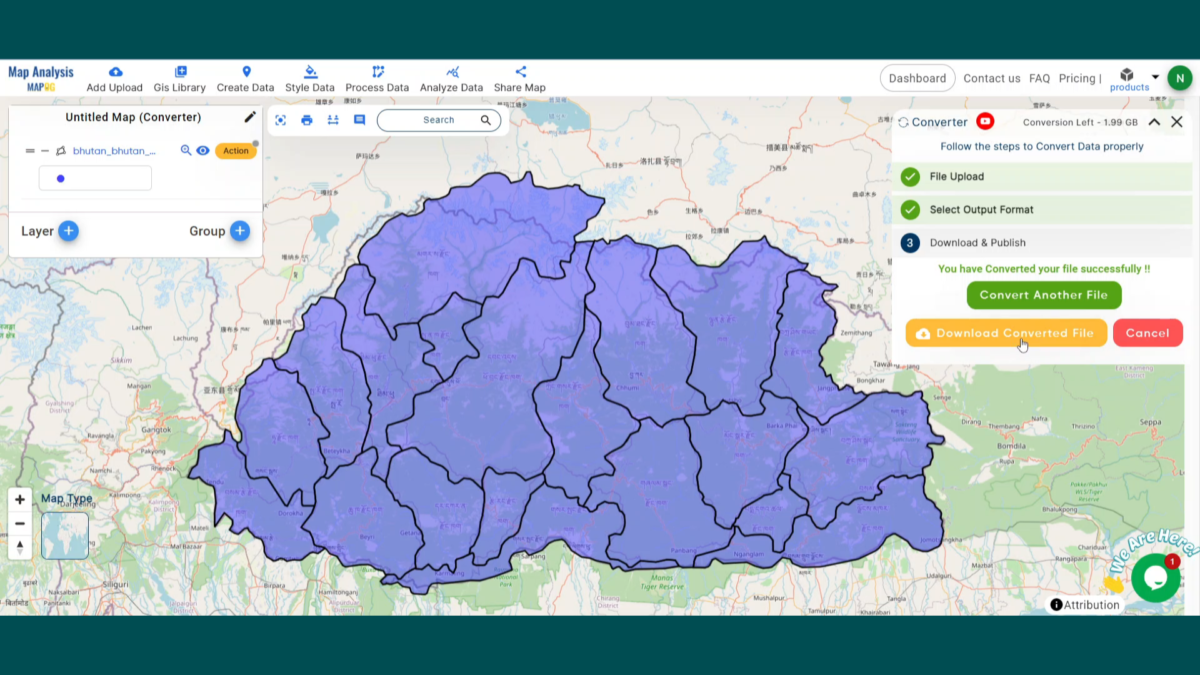The image size is (1200, 675).
Task: Select the Create Data tool
Action: (x=245, y=77)
